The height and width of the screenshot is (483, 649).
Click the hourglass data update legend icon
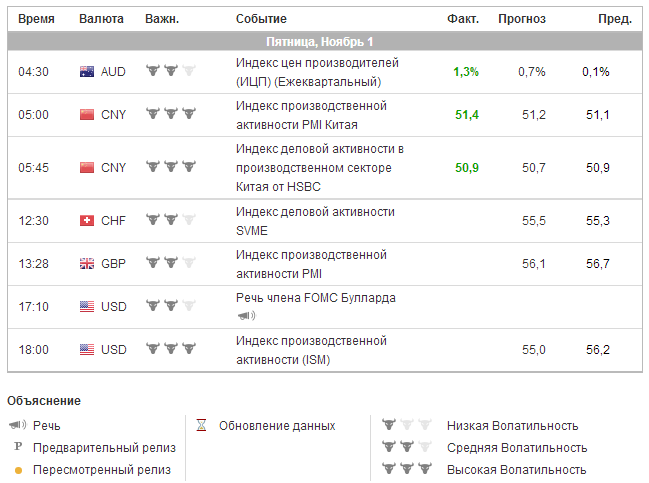(201, 426)
